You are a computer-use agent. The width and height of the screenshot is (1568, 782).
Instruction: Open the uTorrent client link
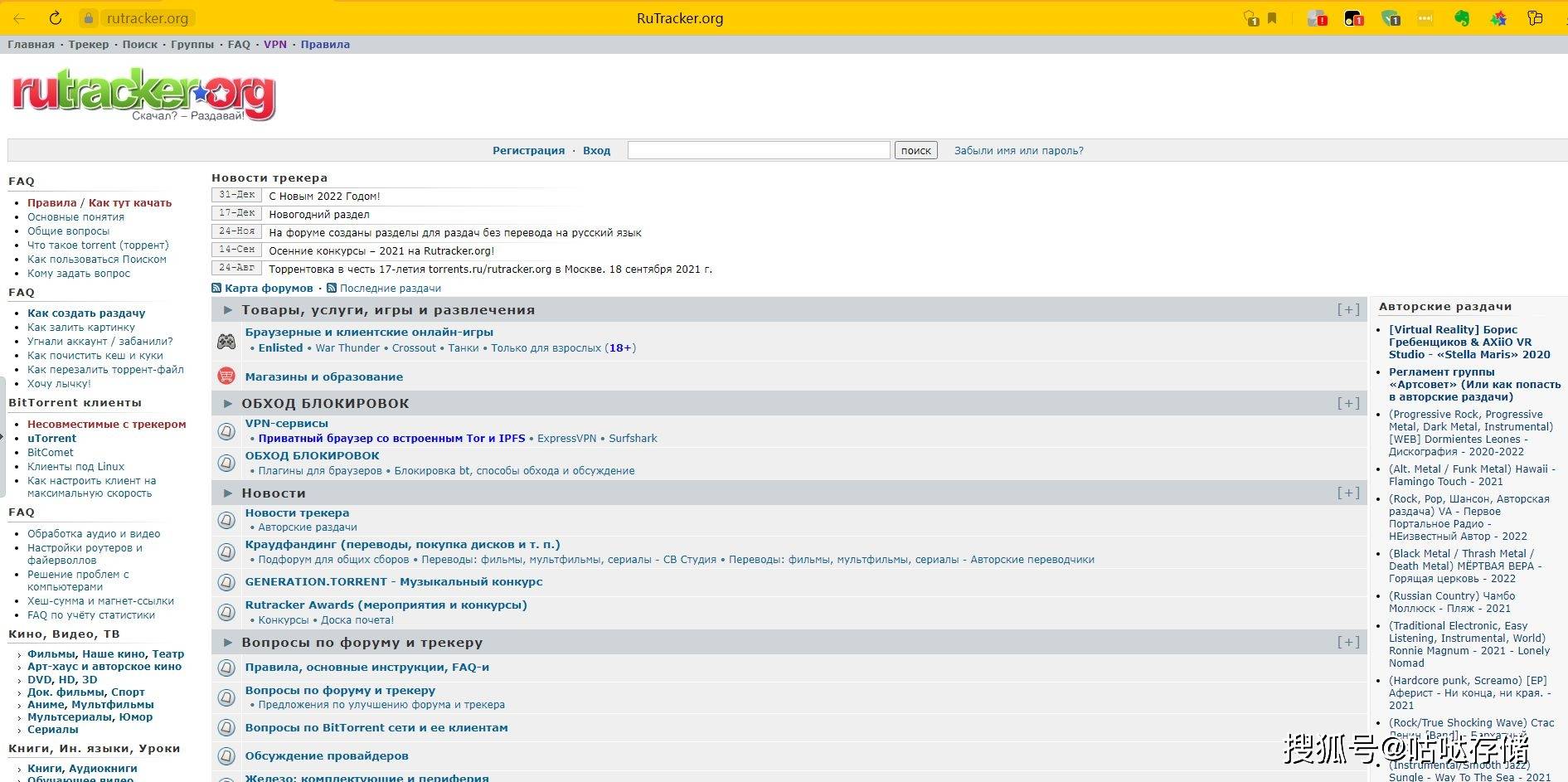[x=51, y=439]
